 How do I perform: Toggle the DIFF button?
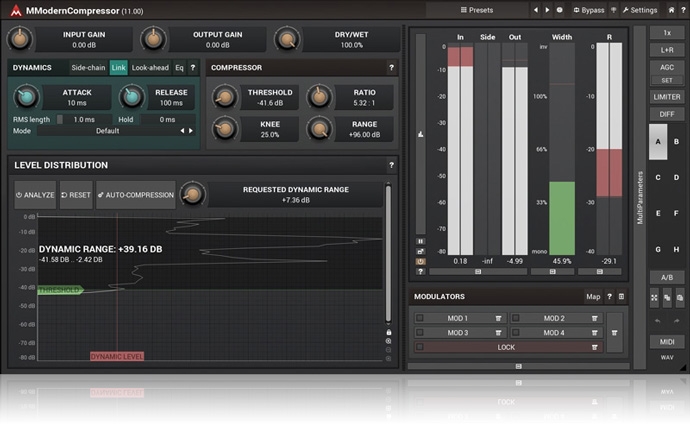667,114
